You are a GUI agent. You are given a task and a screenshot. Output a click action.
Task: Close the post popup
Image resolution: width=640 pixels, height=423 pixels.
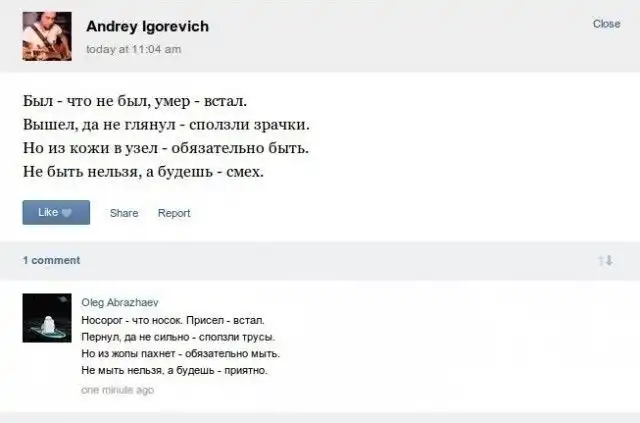click(x=606, y=24)
